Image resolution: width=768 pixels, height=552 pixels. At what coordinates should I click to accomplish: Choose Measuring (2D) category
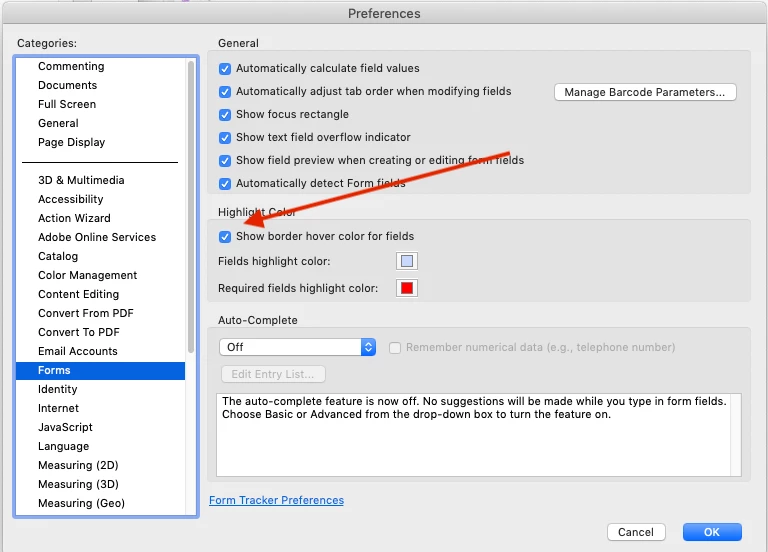click(x=100, y=465)
